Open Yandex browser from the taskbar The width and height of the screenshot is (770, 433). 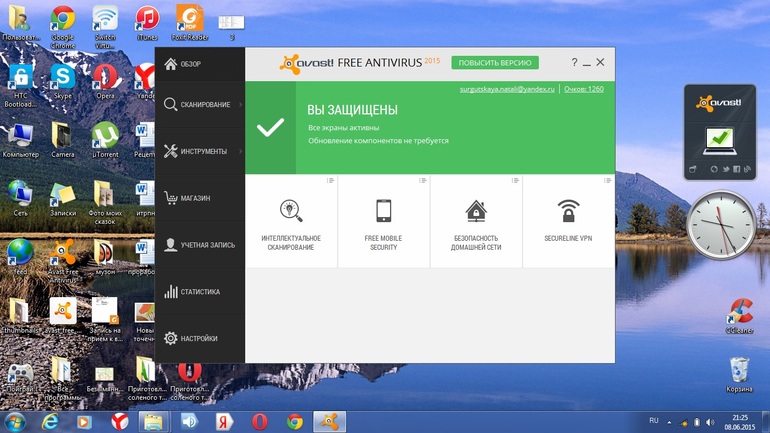(119, 422)
